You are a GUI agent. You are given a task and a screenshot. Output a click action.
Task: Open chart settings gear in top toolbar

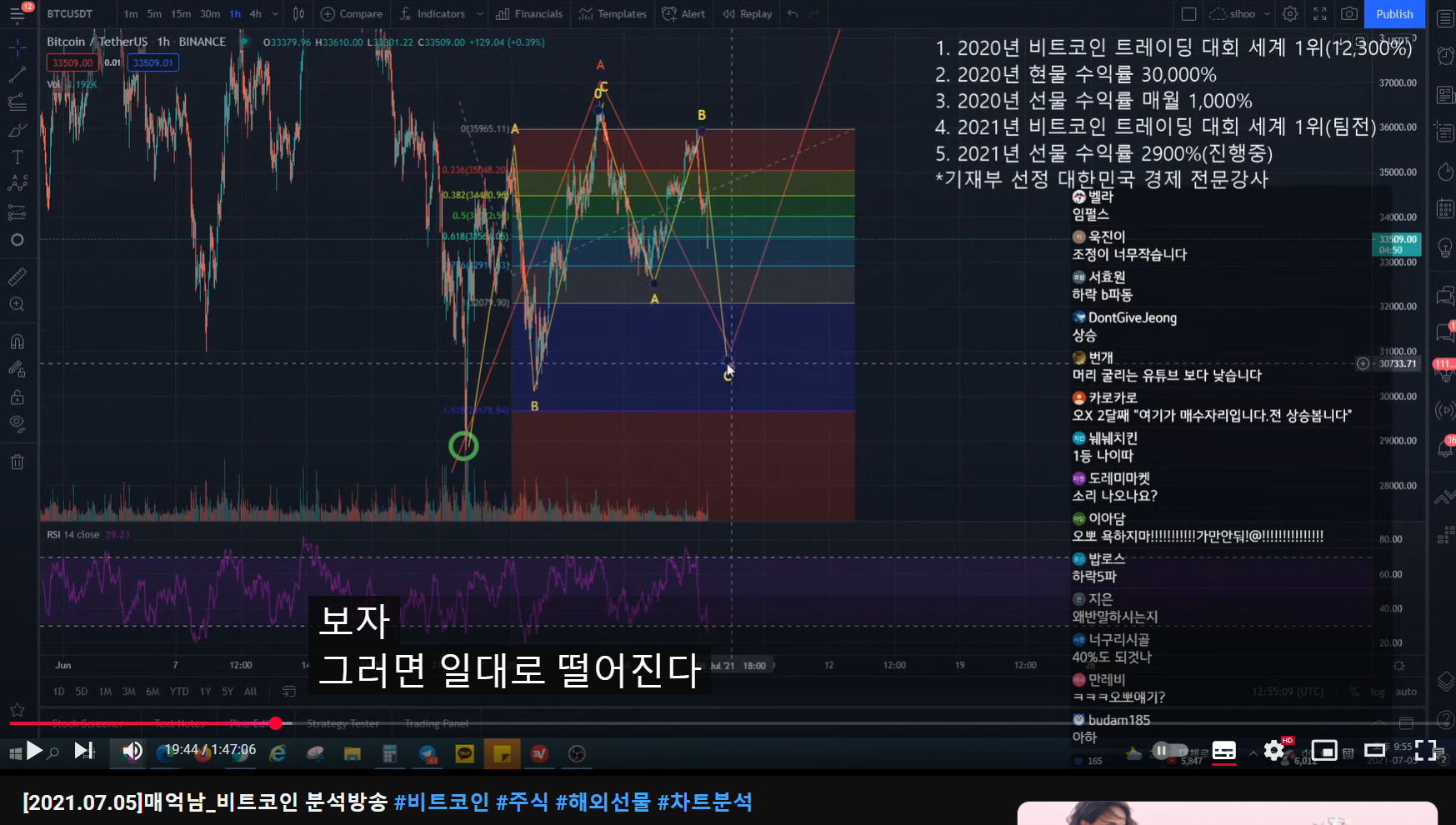coord(1290,13)
